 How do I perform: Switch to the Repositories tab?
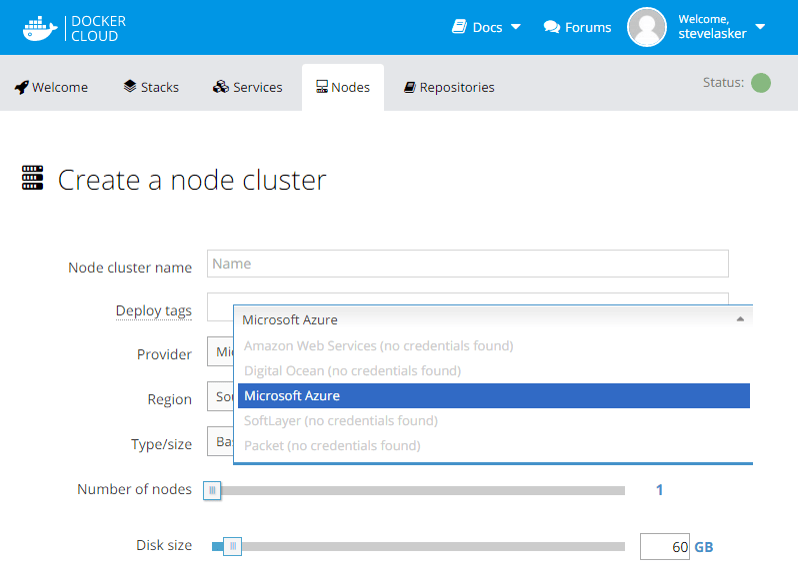pyautogui.click(x=449, y=88)
